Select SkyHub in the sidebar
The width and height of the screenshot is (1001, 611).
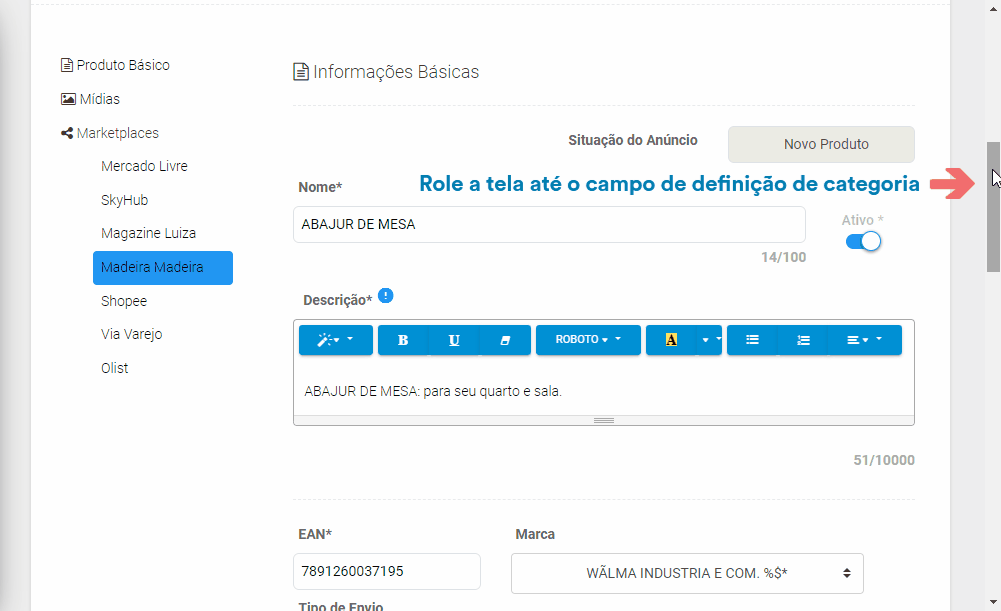(124, 200)
